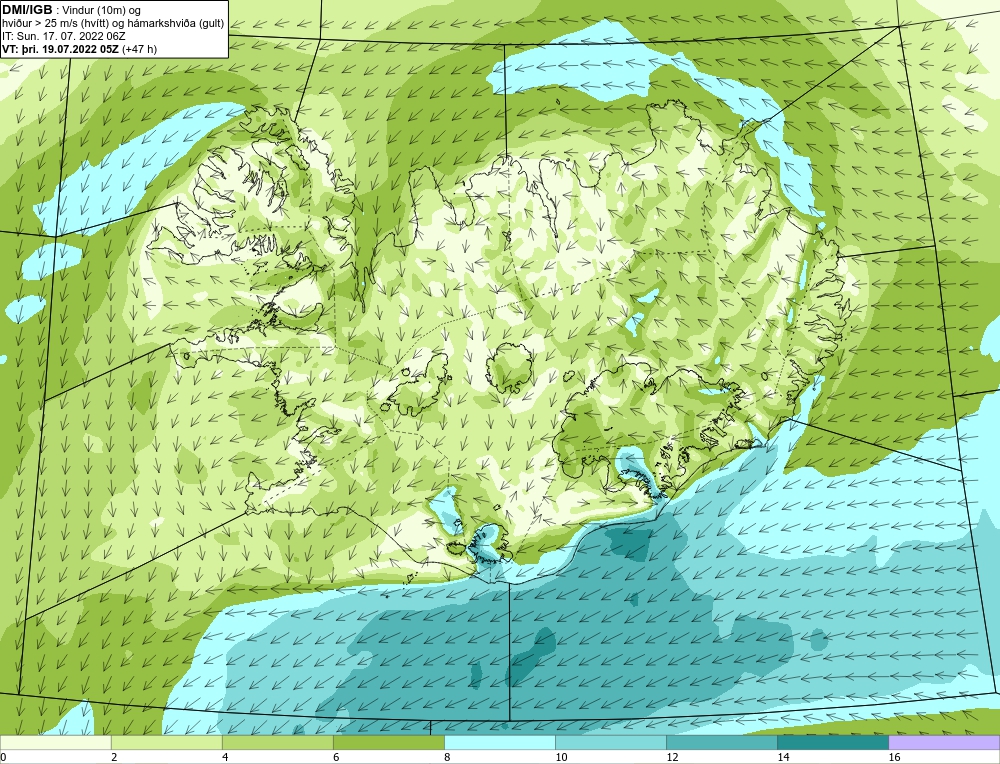Click the 14–16 m/s dark teal swatch
The image size is (1000, 764).
click(x=832, y=742)
